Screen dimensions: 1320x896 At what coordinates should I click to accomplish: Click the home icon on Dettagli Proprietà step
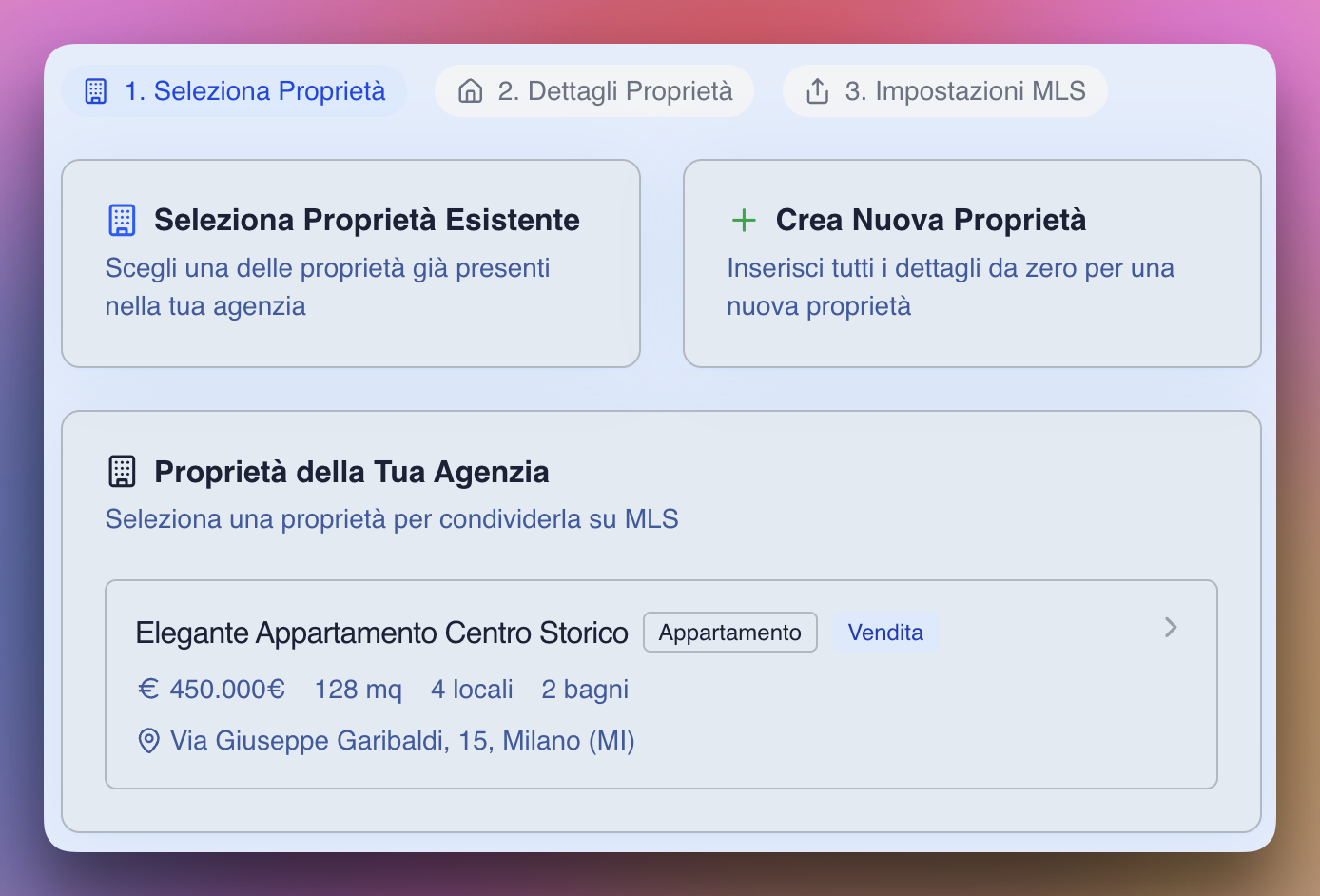(x=471, y=90)
